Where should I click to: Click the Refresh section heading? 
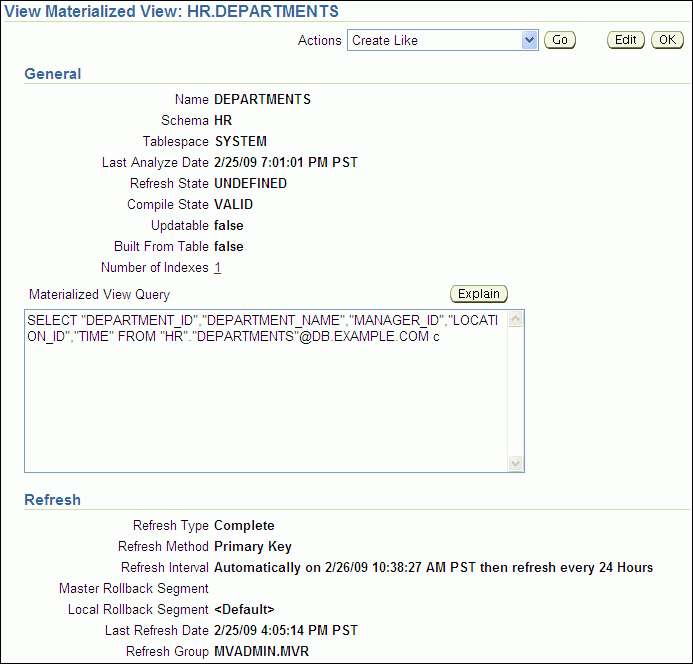52,500
